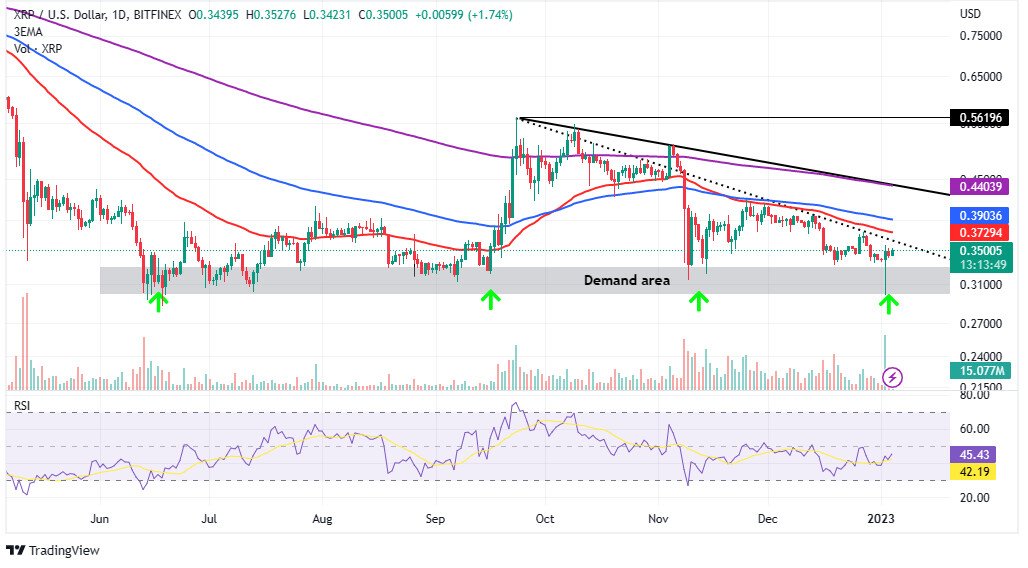The width and height of the screenshot is (1028, 568).
Task: Click the Jun date on the time axis
Action: click(99, 519)
